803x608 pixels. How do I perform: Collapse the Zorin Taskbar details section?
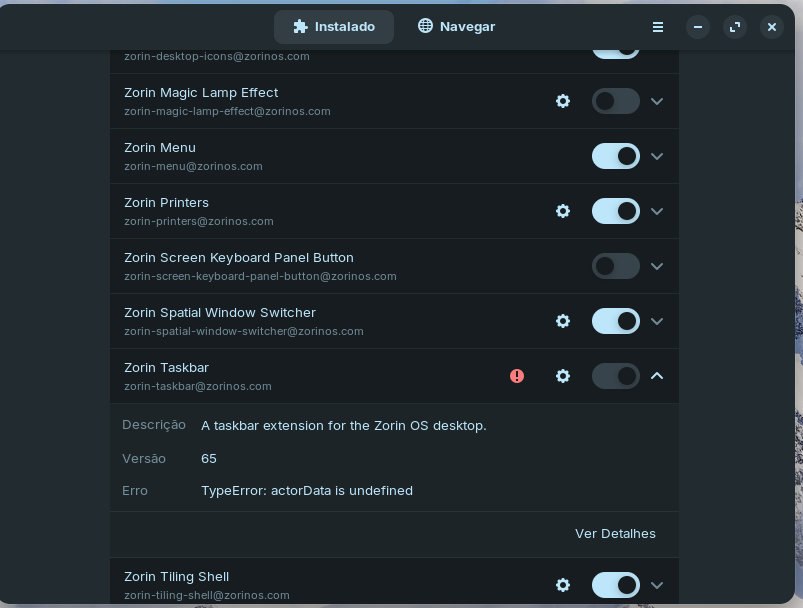657,376
